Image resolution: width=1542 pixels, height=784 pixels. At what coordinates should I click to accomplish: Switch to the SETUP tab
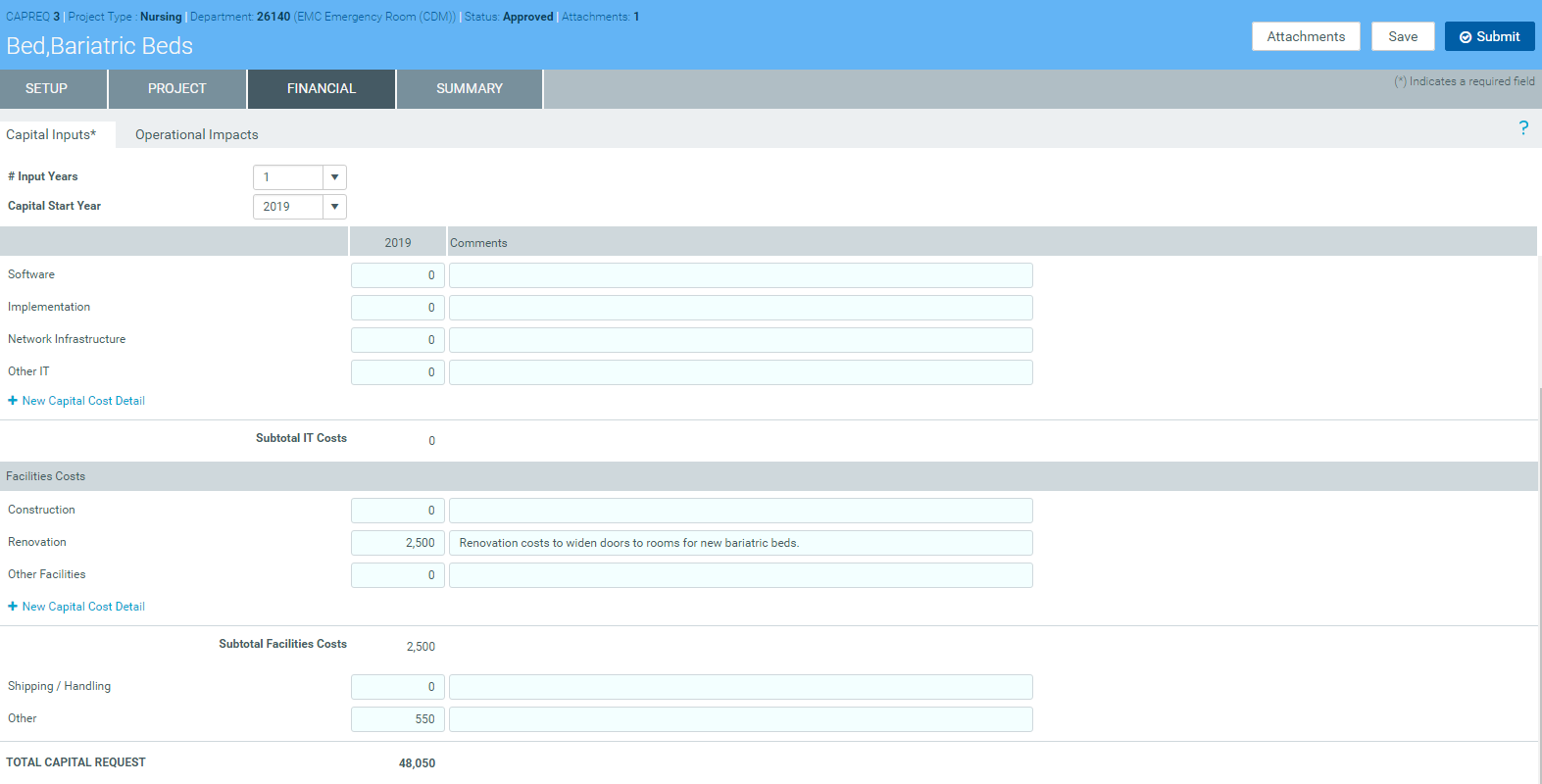[47, 88]
